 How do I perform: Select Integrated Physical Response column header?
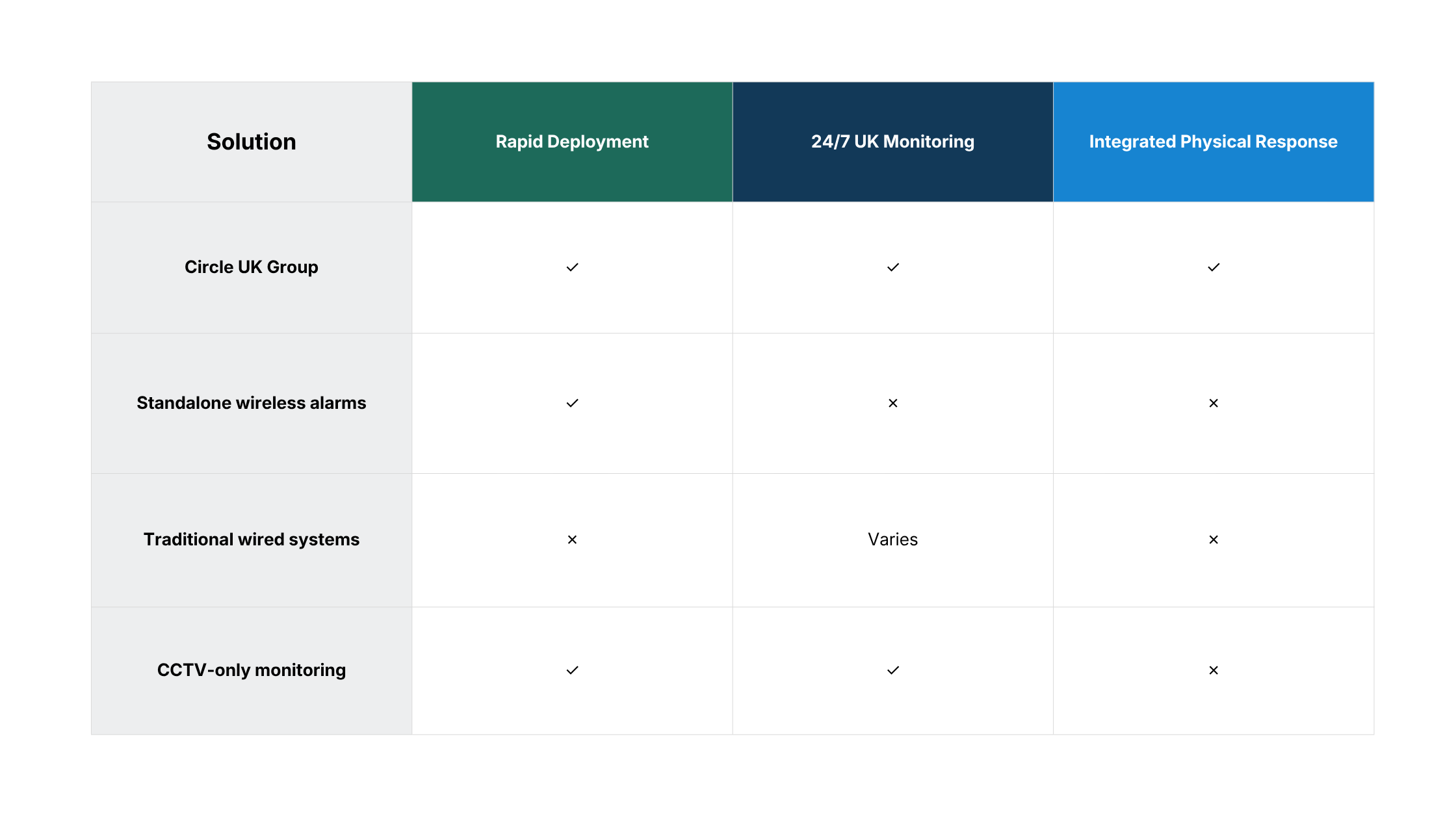click(x=1214, y=142)
